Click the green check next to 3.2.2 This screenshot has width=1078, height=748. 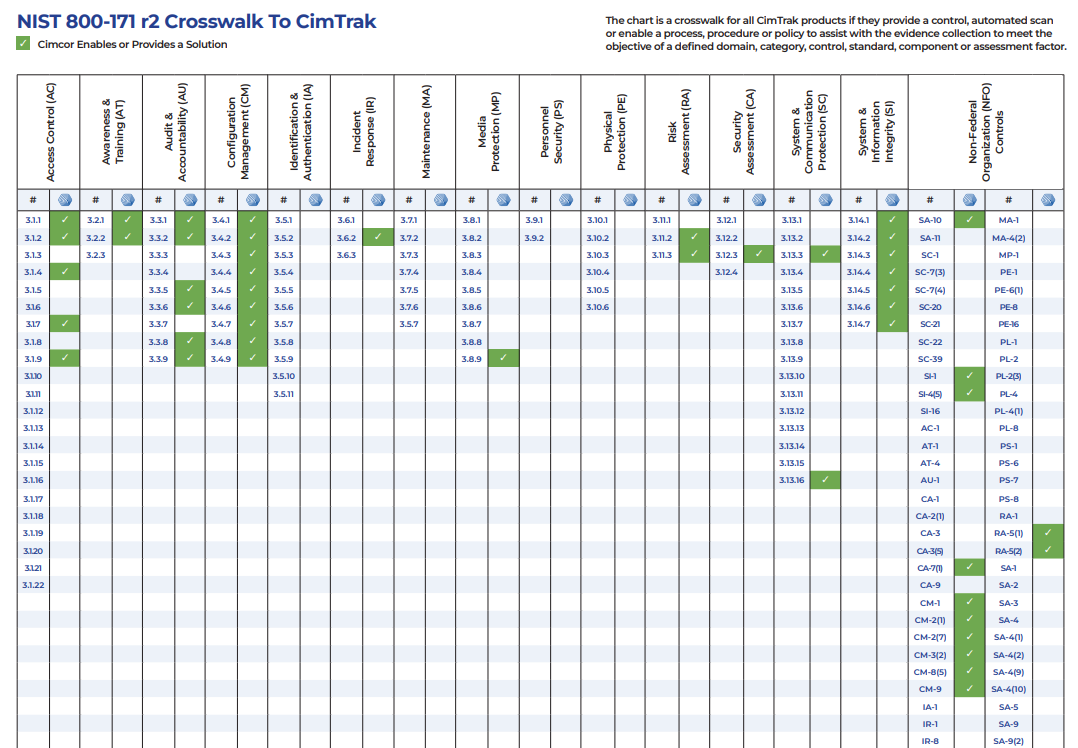[127, 238]
